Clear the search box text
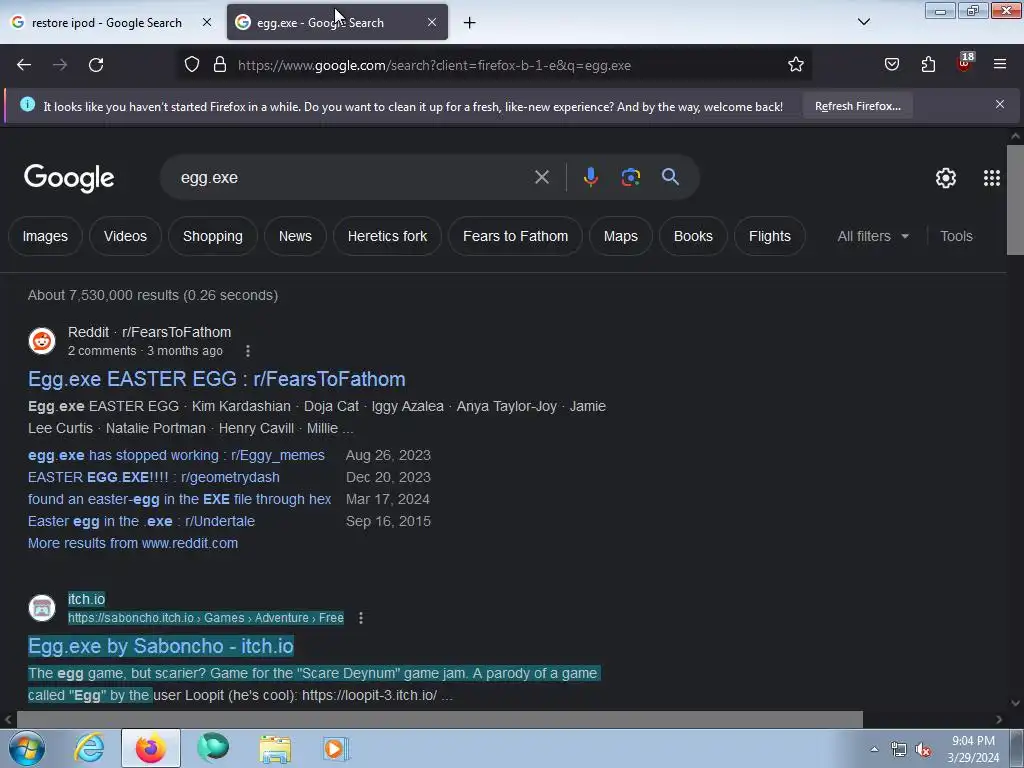The image size is (1024, 768). pos(541,177)
